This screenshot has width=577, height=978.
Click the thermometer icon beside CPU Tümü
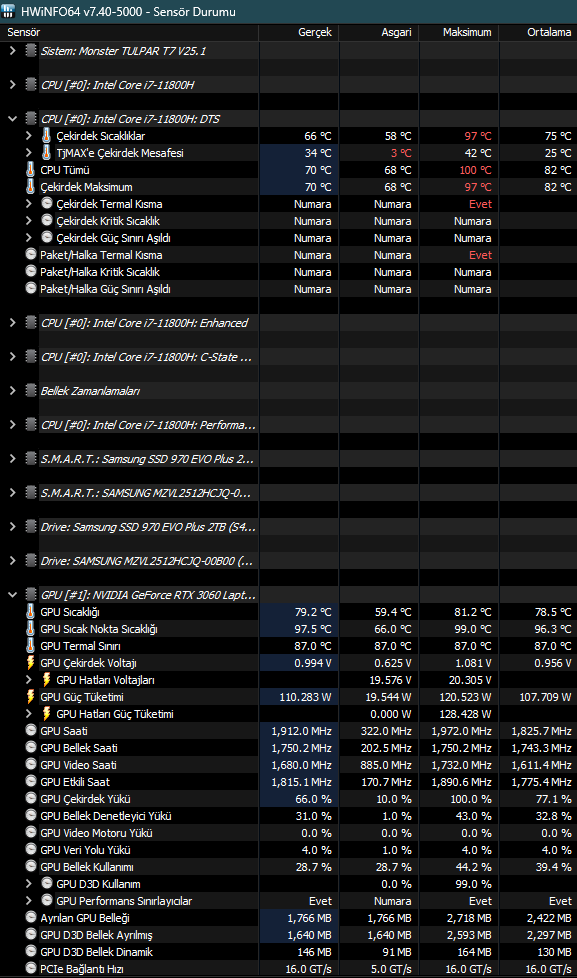coord(31,170)
